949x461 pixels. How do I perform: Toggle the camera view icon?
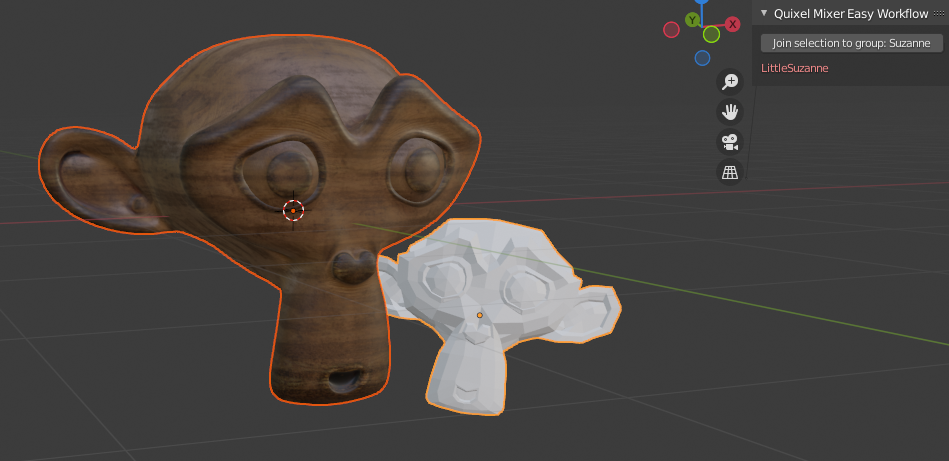click(x=730, y=142)
